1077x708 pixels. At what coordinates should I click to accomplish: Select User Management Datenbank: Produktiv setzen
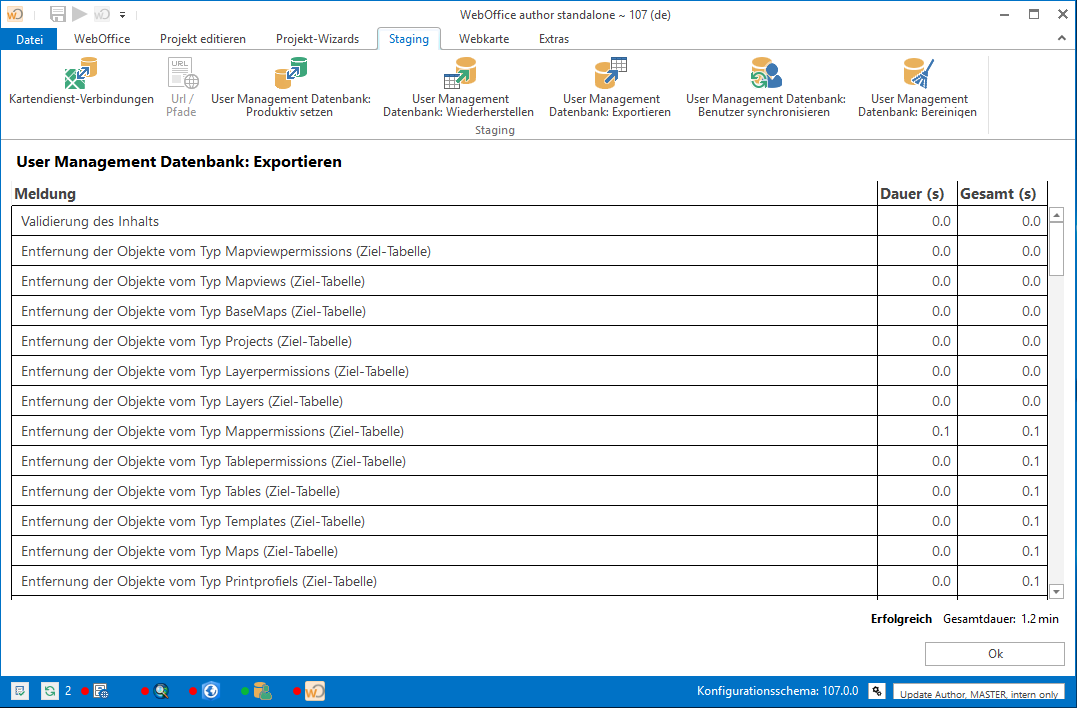coord(290,87)
